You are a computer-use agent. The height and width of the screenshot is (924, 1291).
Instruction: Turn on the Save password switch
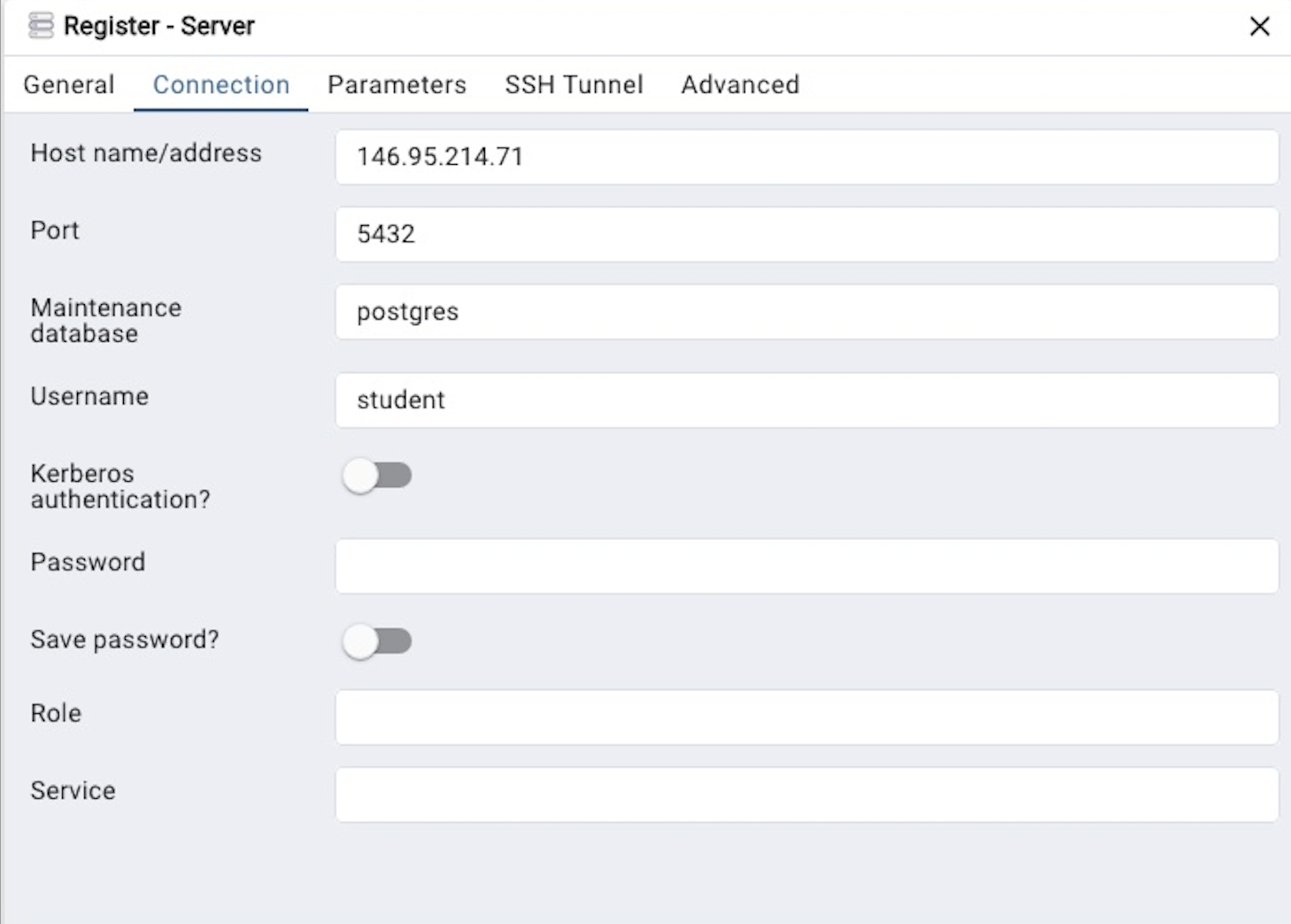(377, 642)
